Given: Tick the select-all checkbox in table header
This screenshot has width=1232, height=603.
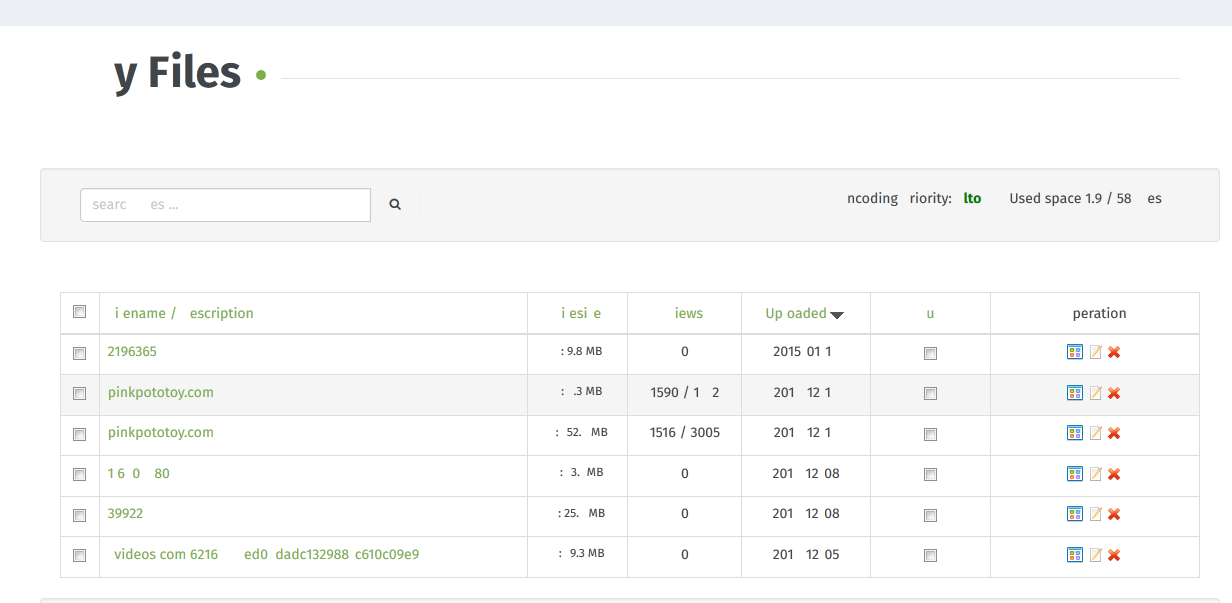Looking at the screenshot, I should click(80, 312).
